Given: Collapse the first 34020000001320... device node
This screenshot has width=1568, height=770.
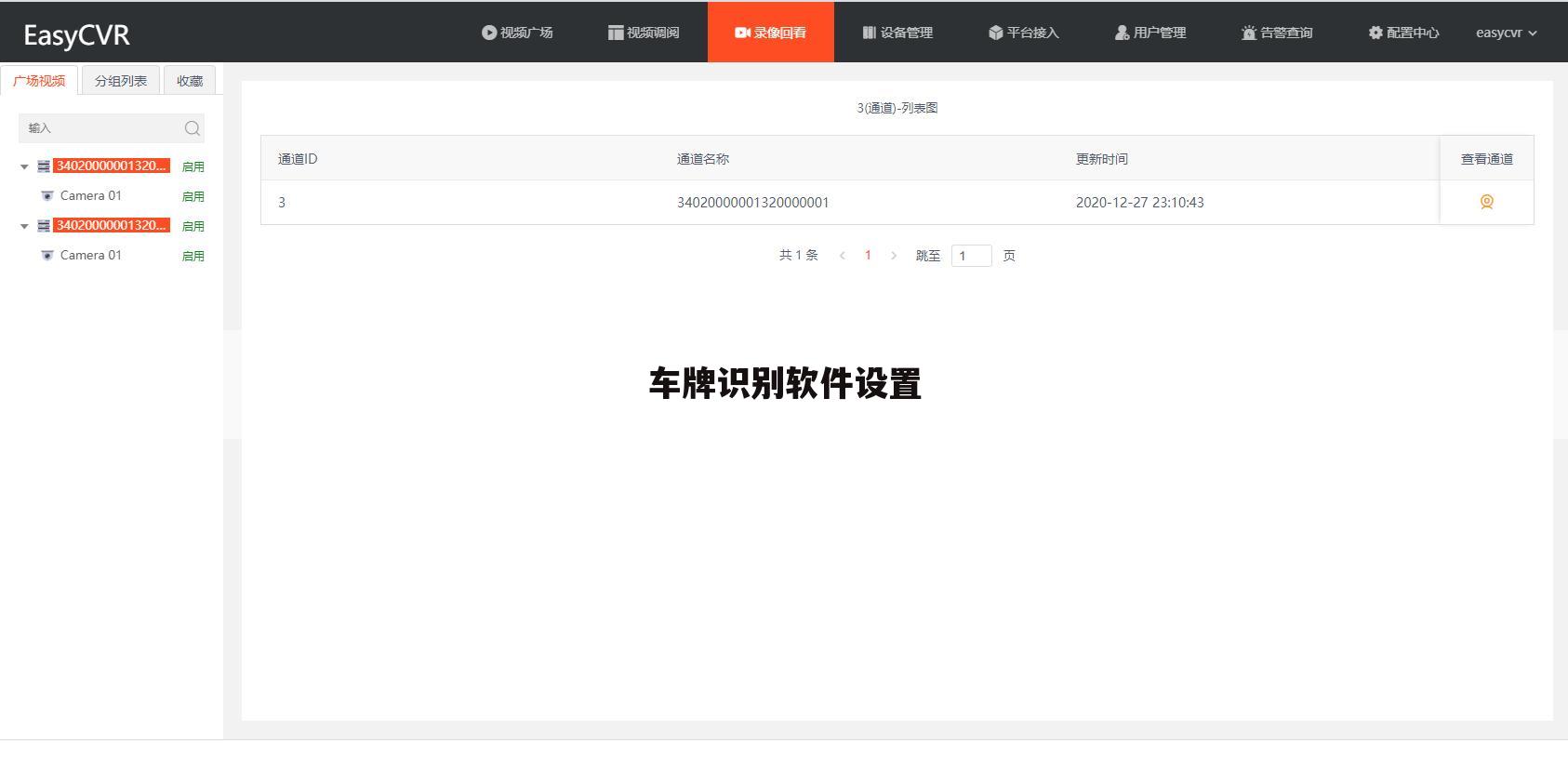Looking at the screenshot, I should 24,166.
